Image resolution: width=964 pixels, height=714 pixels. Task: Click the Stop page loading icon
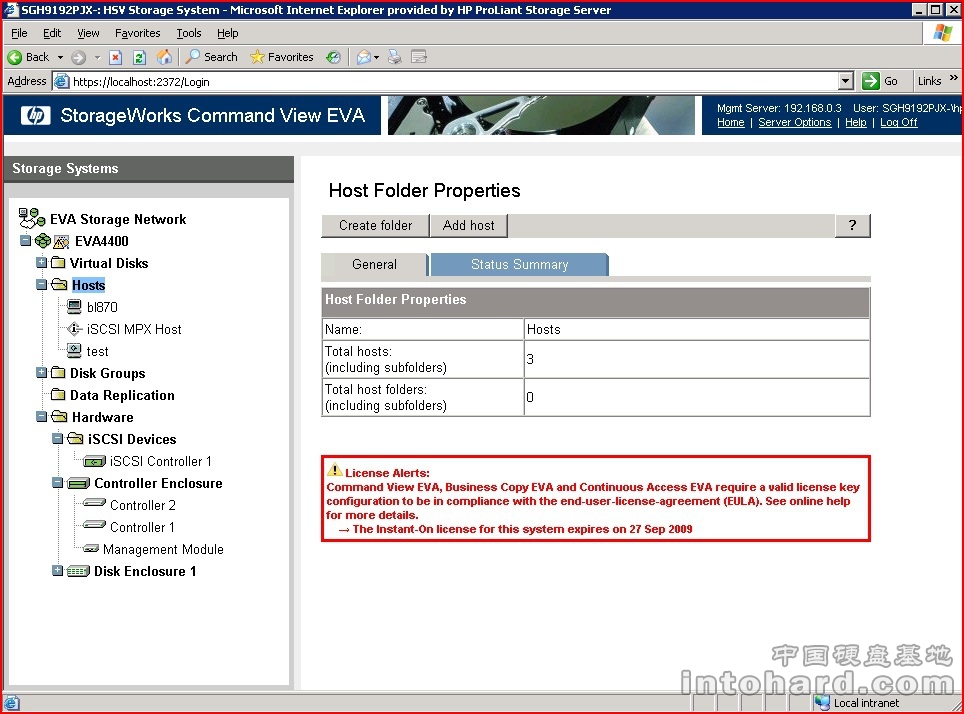click(x=115, y=57)
